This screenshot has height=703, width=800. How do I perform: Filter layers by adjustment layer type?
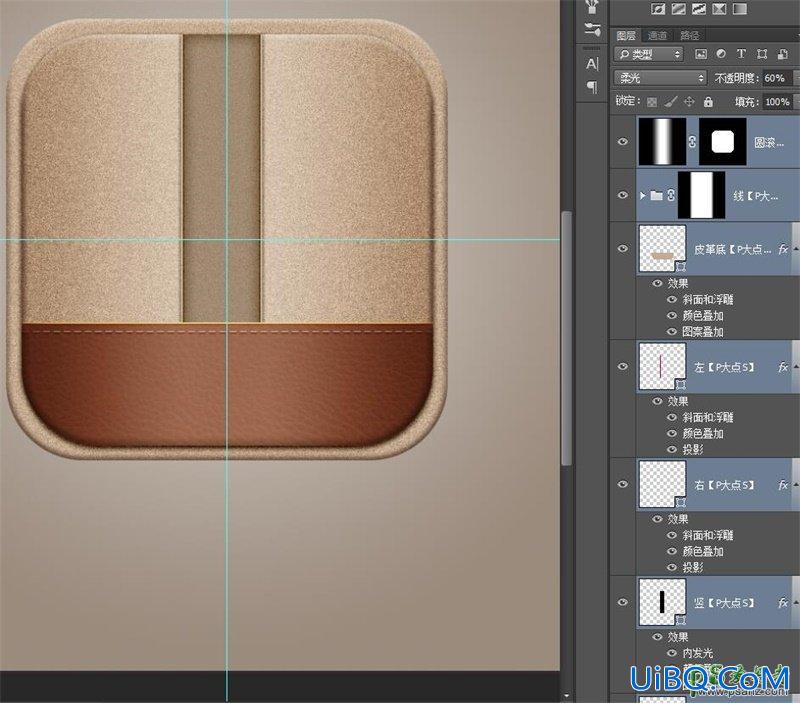pyautogui.click(x=721, y=54)
